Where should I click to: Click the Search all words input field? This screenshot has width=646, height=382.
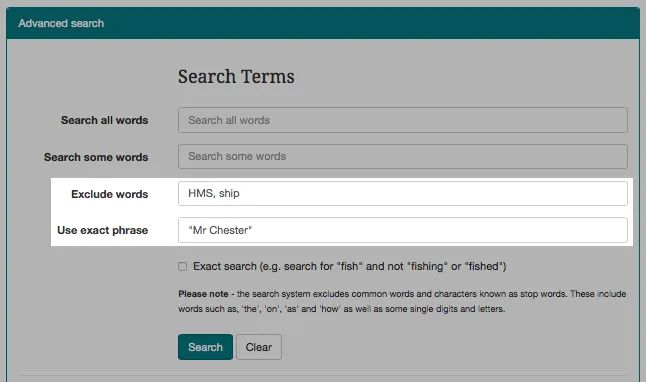[403, 120]
